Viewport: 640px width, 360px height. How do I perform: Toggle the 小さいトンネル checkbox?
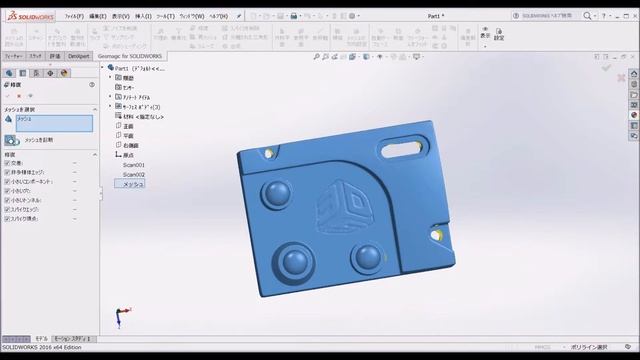[x=7, y=200]
